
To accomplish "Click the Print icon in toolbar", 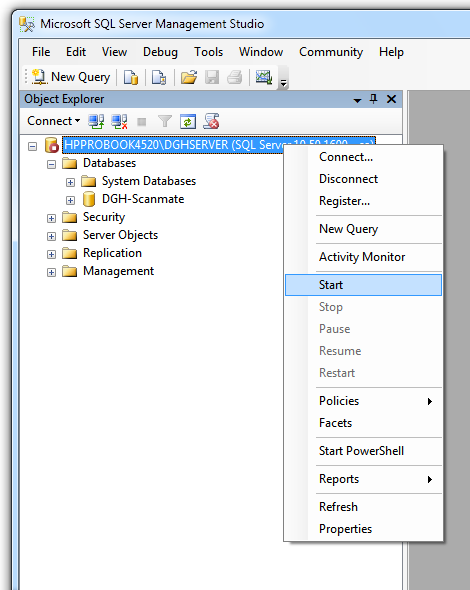I will [235, 78].
